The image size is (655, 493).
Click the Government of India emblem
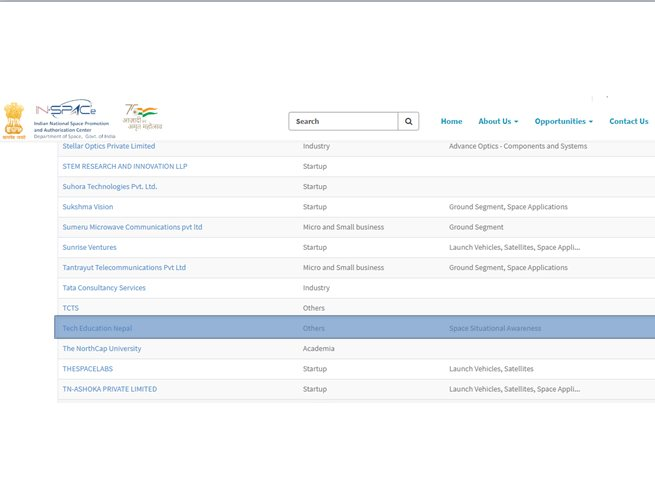coord(14,121)
